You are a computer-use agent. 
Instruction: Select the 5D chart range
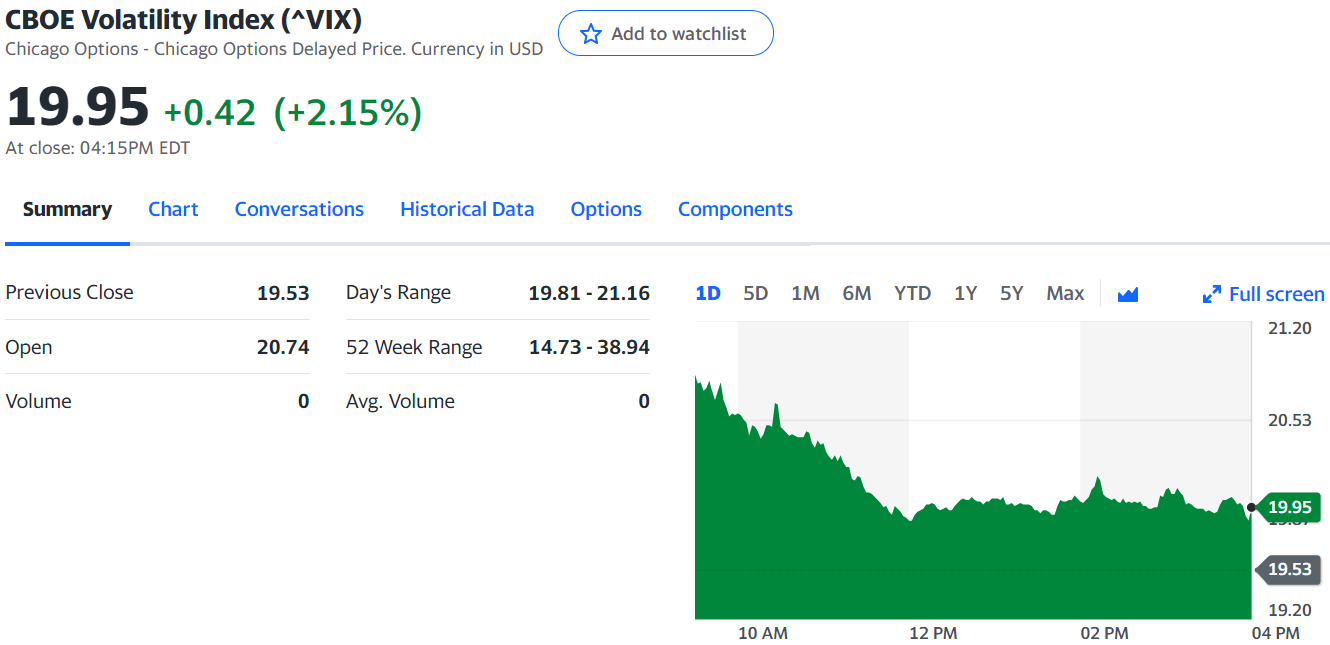click(x=755, y=293)
